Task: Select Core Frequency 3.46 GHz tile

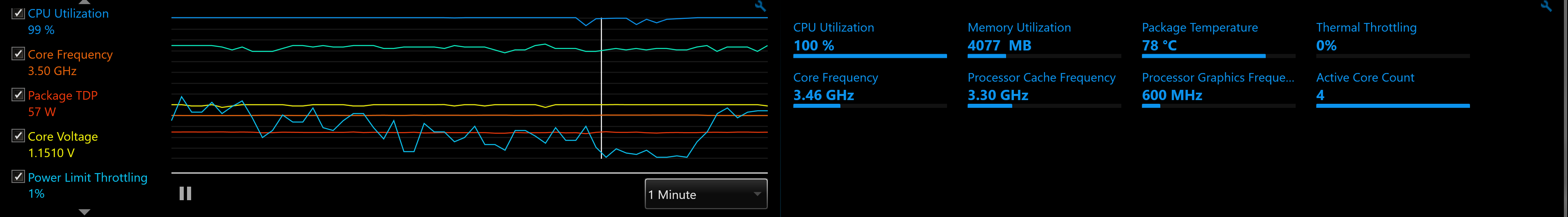Action: click(x=870, y=89)
